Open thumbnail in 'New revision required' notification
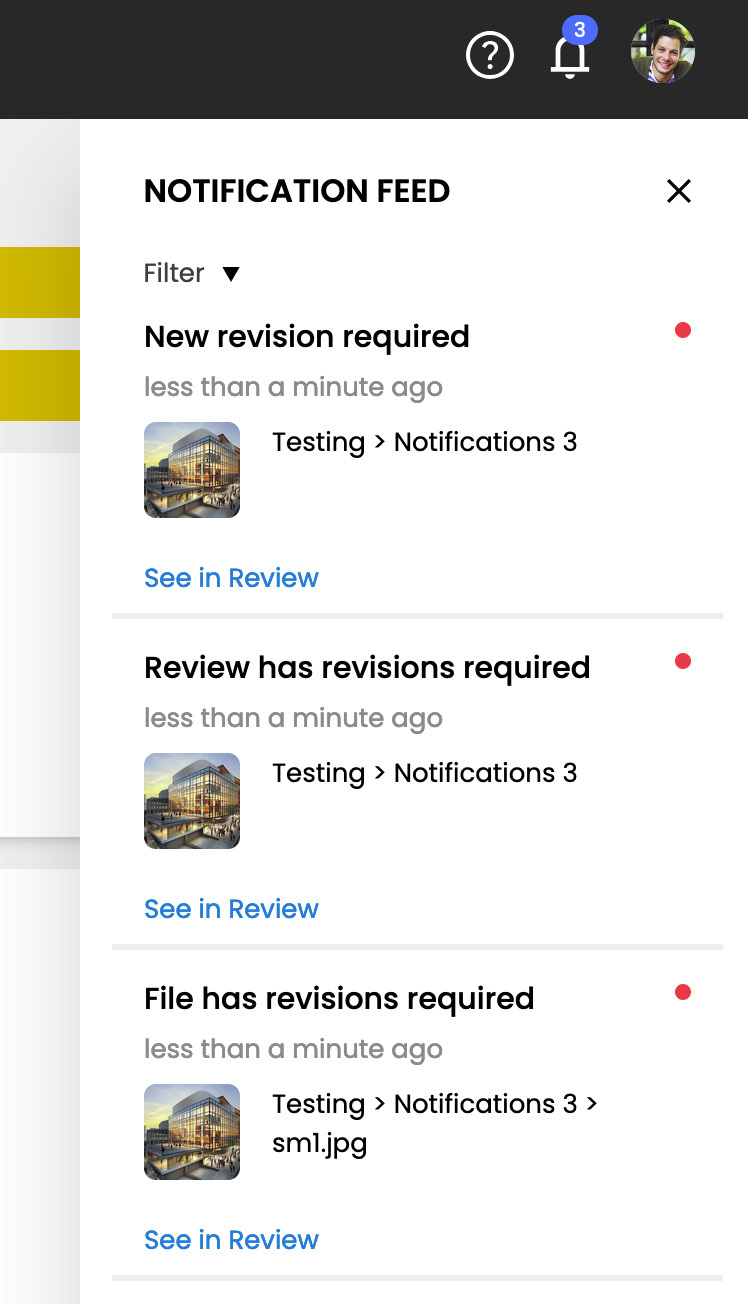Image resolution: width=748 pixels, height=1304 pixels. (192, 470)
